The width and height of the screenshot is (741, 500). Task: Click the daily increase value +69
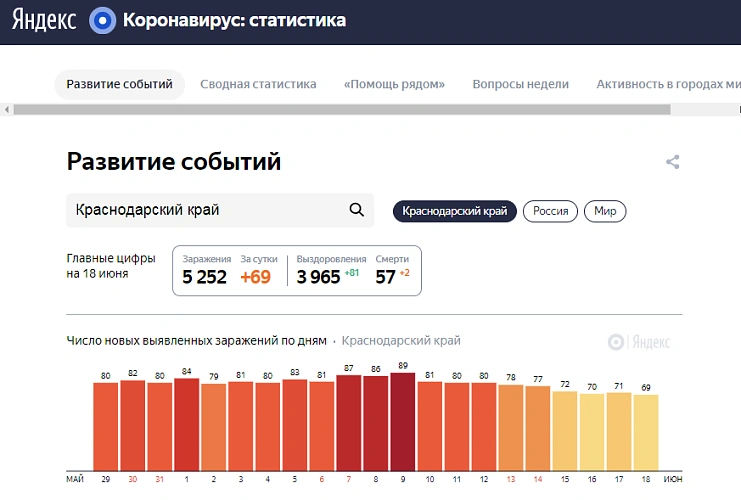255,277
